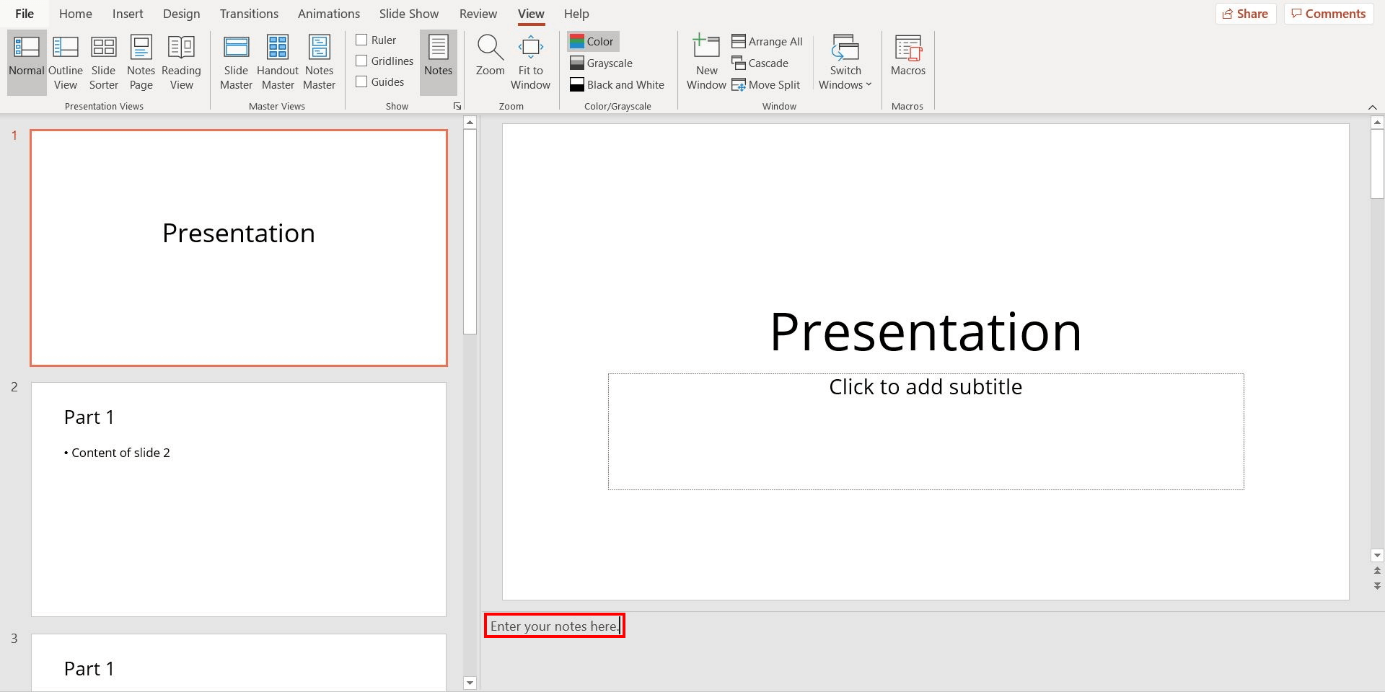Open the Slide Show menu tab

[408, 13]
